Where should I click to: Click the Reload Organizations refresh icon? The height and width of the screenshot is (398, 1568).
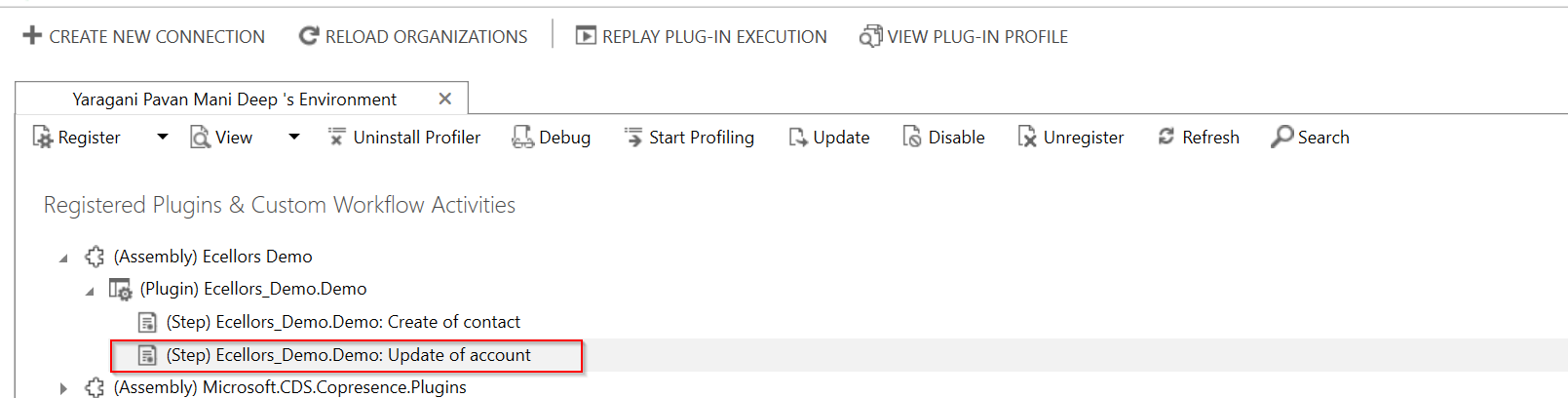click(x=309, y=36)
